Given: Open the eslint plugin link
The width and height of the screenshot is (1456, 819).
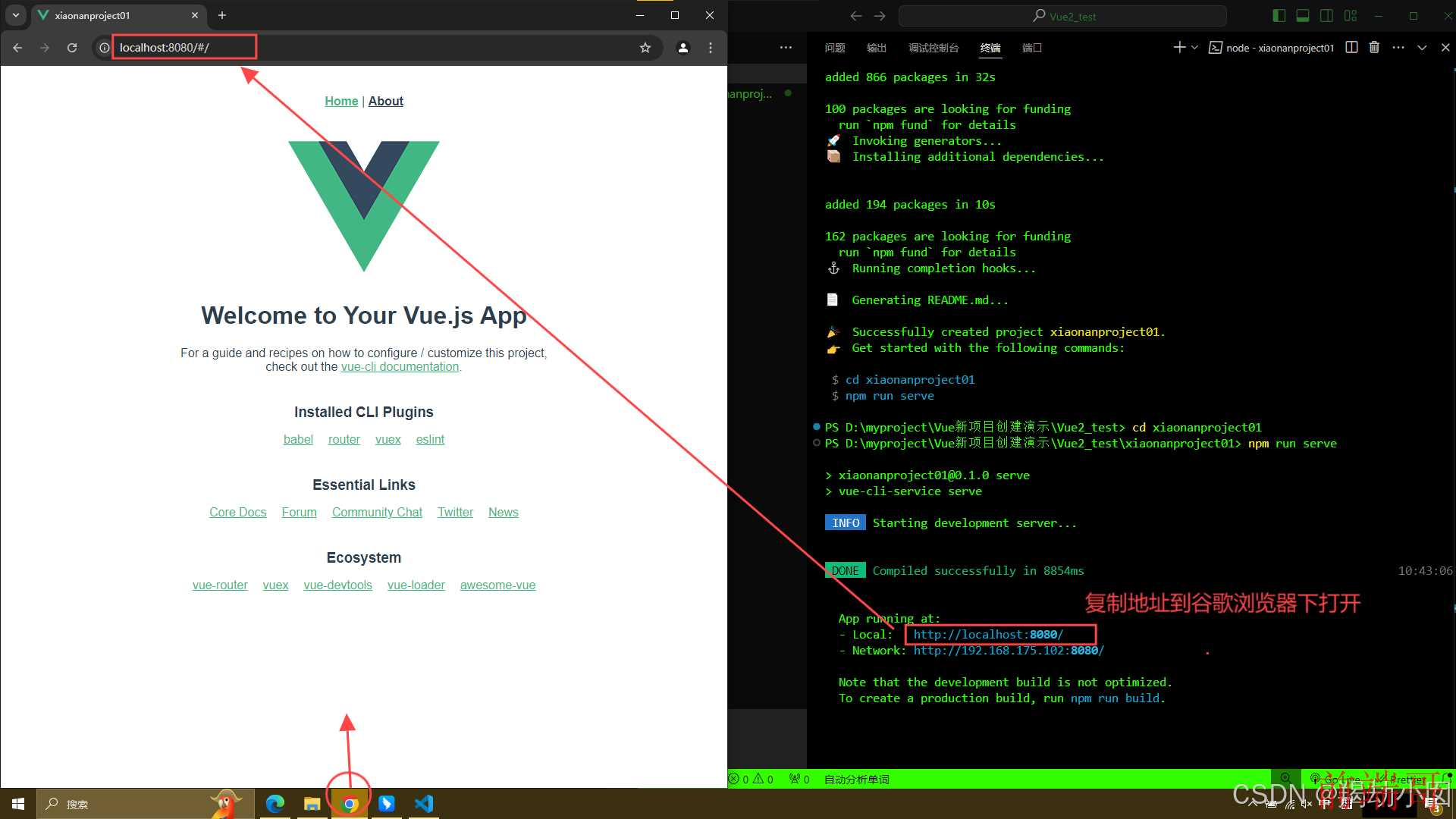Looking at the screenshot, I should tap(430, 440).
